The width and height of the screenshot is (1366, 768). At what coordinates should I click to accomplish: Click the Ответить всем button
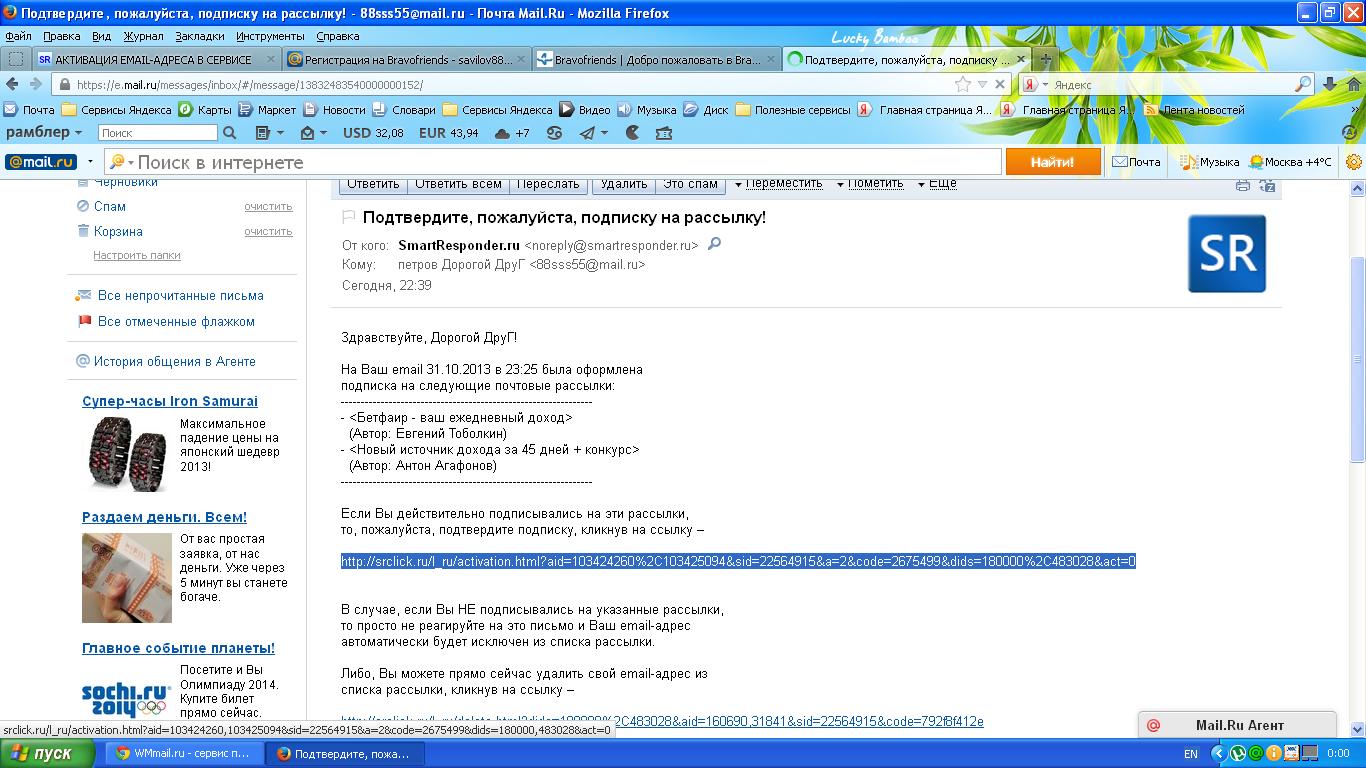coord(458,184)
